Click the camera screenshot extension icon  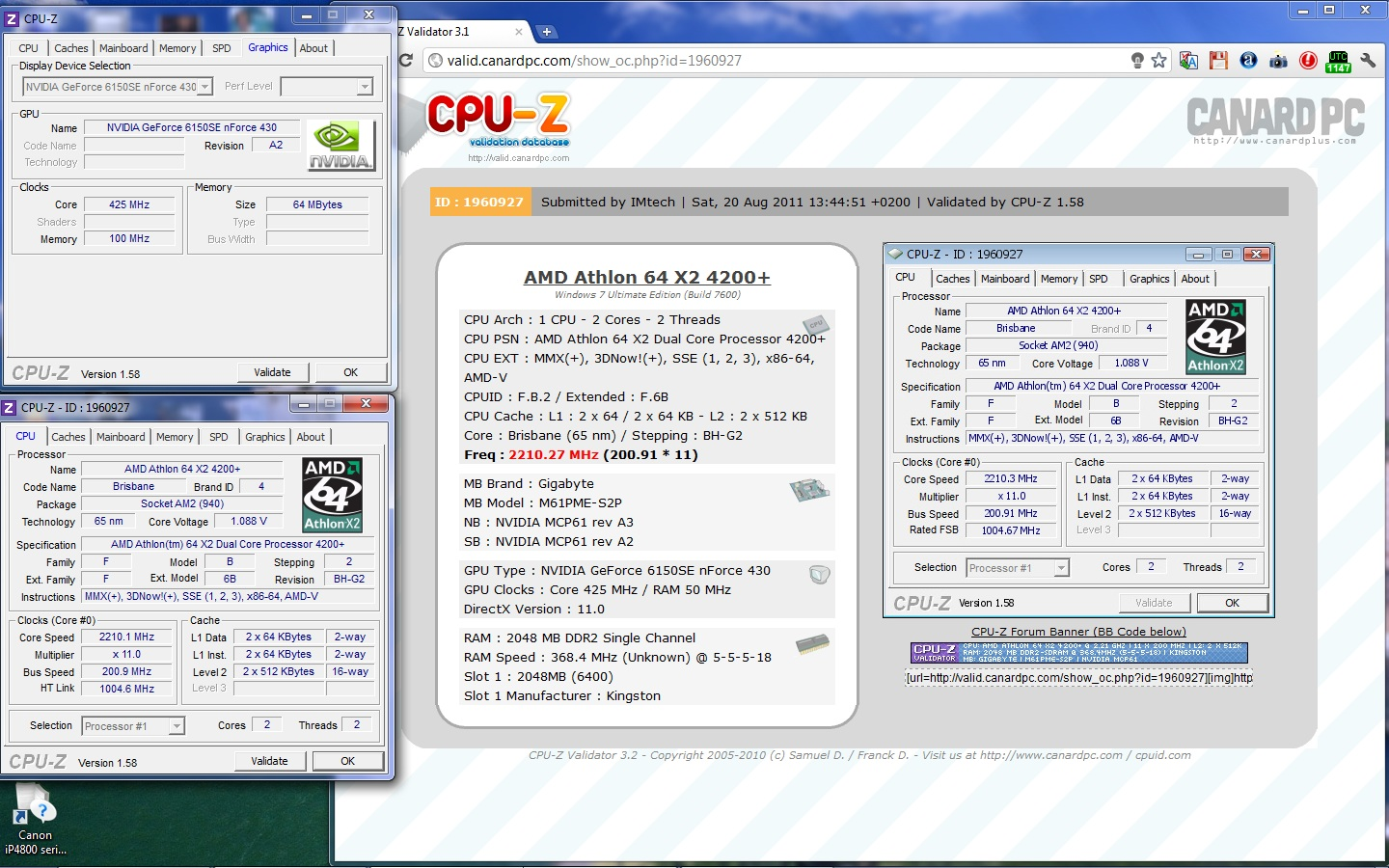(x=1278, y=60)
